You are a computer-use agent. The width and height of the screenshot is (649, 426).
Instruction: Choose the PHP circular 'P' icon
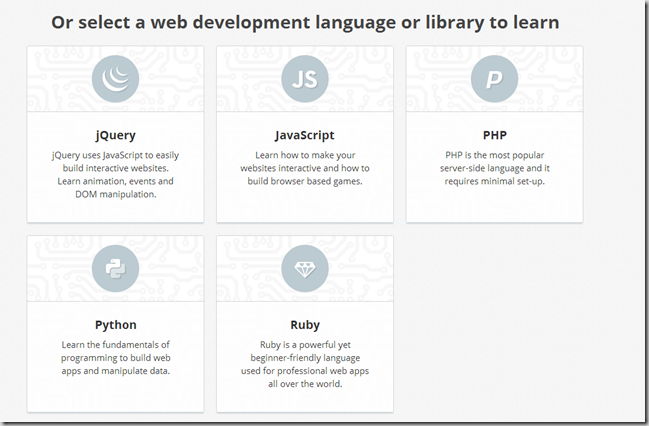(x=494, y=79)
